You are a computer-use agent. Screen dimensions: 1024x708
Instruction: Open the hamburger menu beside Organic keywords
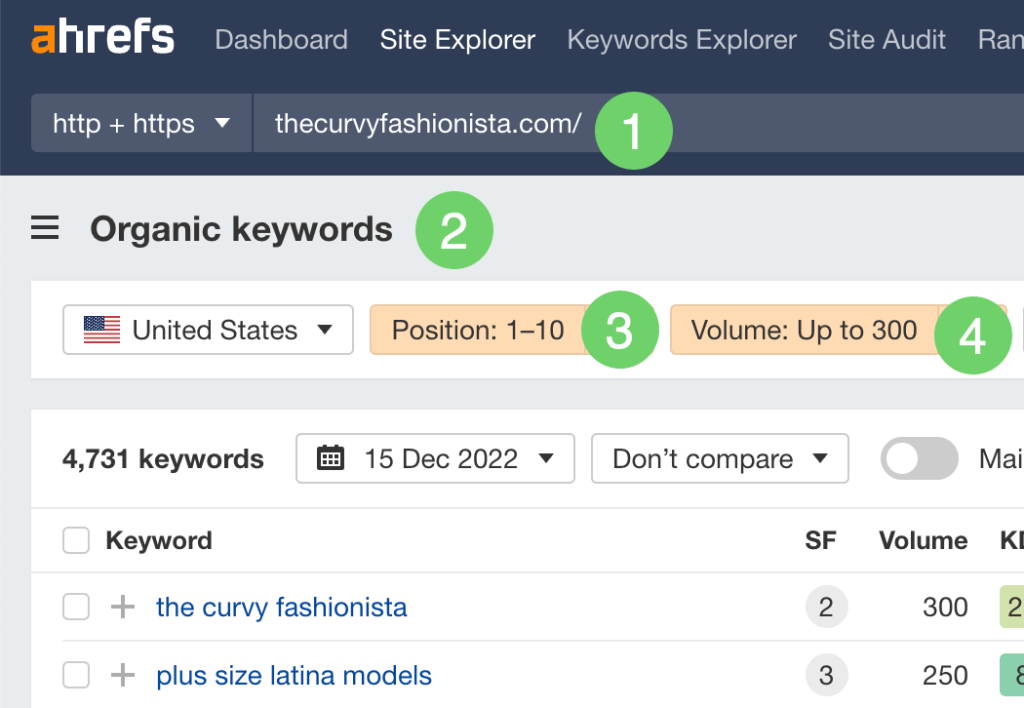[44, 228]
